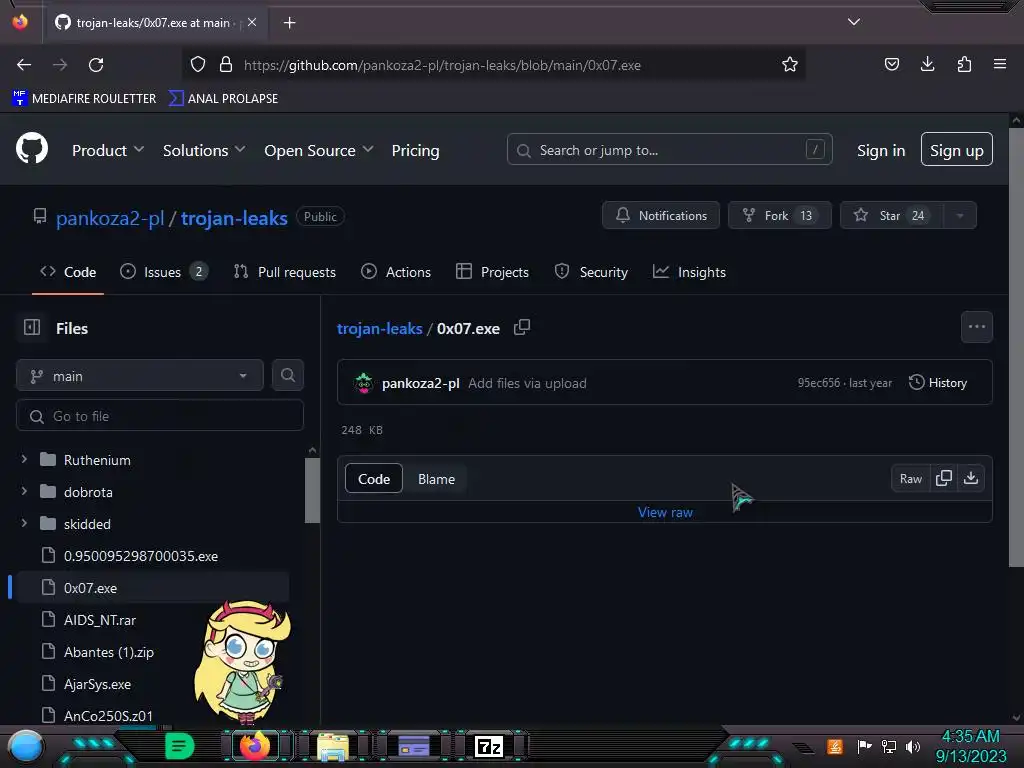Select the Blame view toggle
The image size is (1024, 768).
[436, 479]
